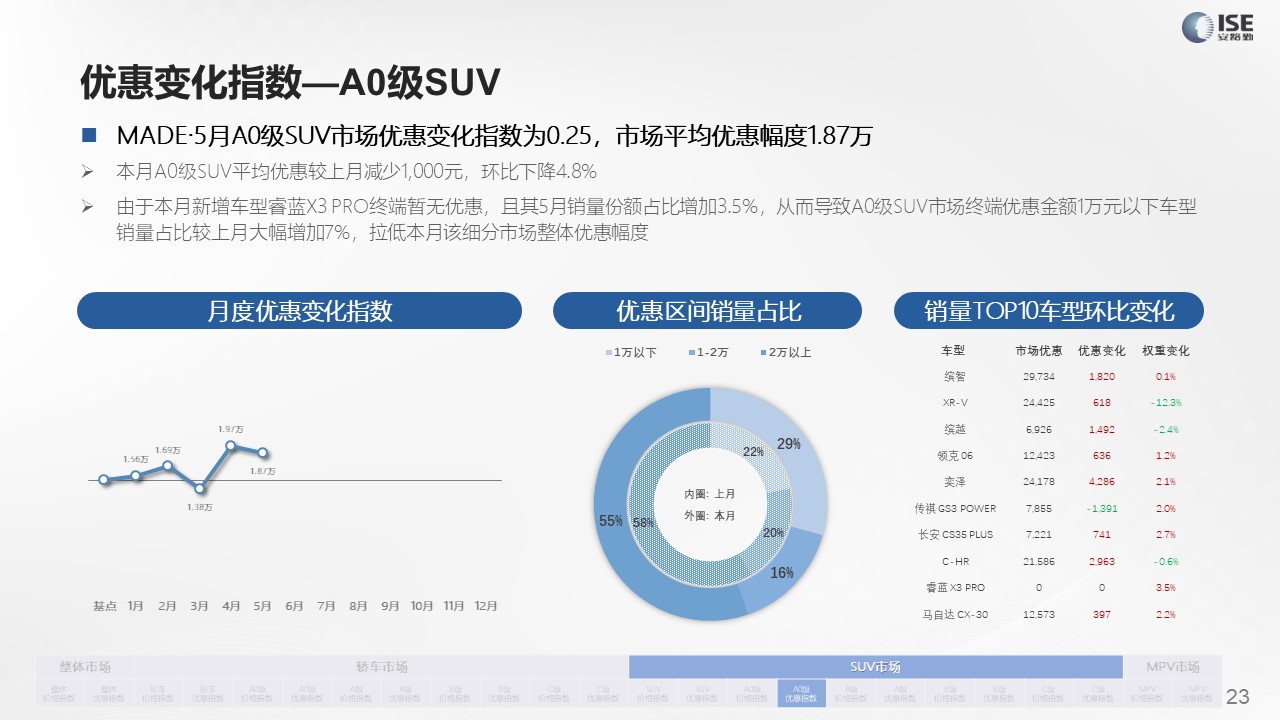Open the 轿车市场 navigation section
This screenshot has height=720, width=1280.
[x=382, y=667]
